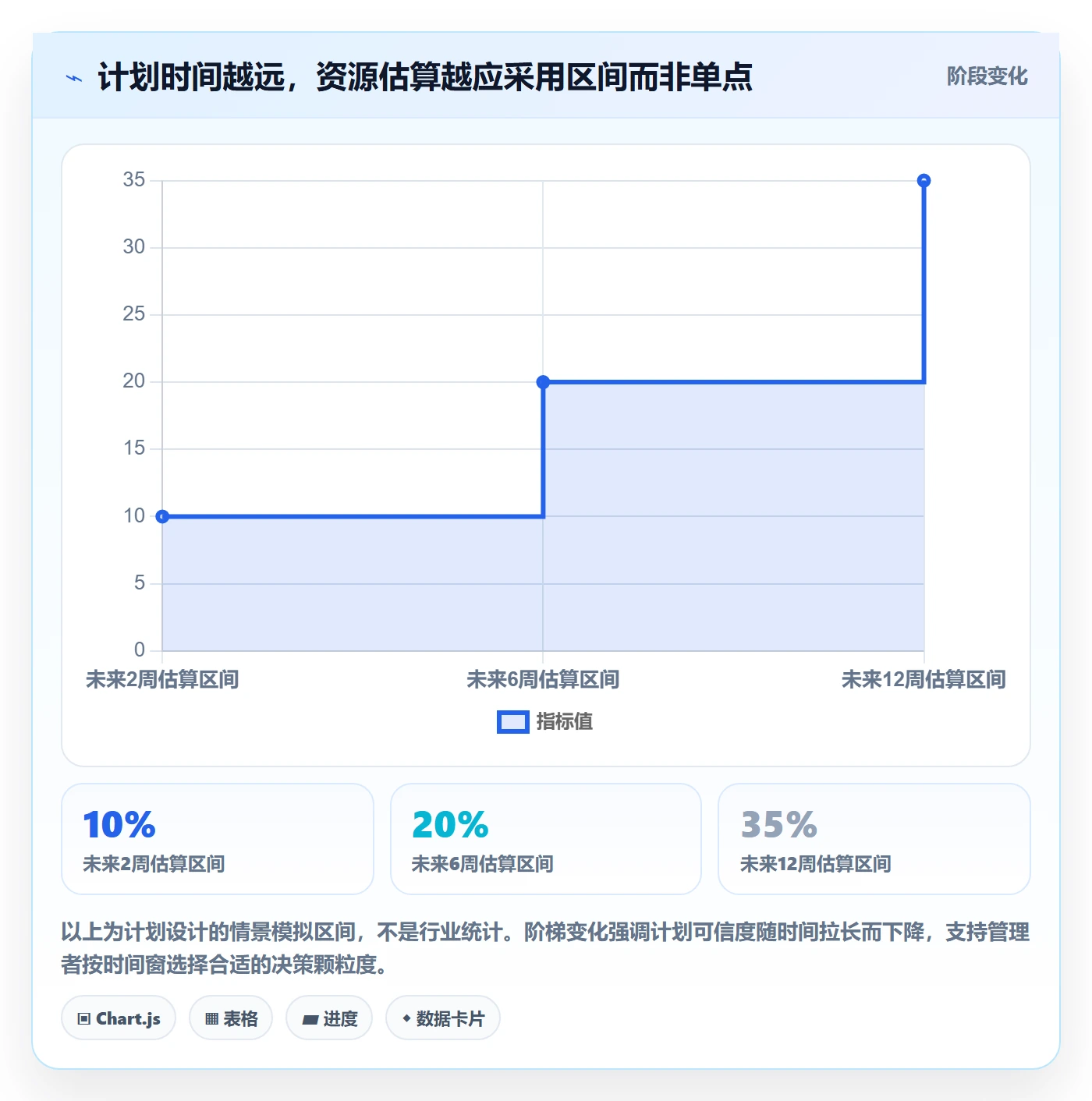Click the paragraph starting 以上为计划设计的情景模拟区间
Screen dimensions: 1092x1101
545,948
